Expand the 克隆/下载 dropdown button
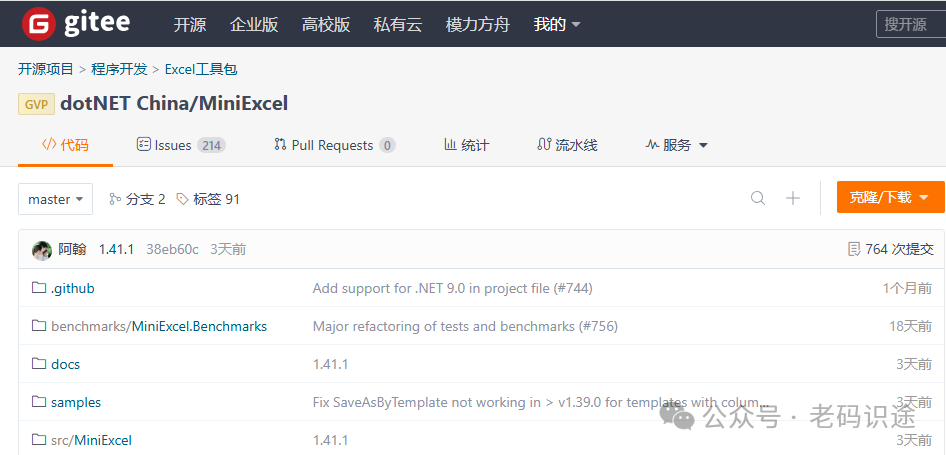This screenshot has height=455, width=946. coord(889,197)
